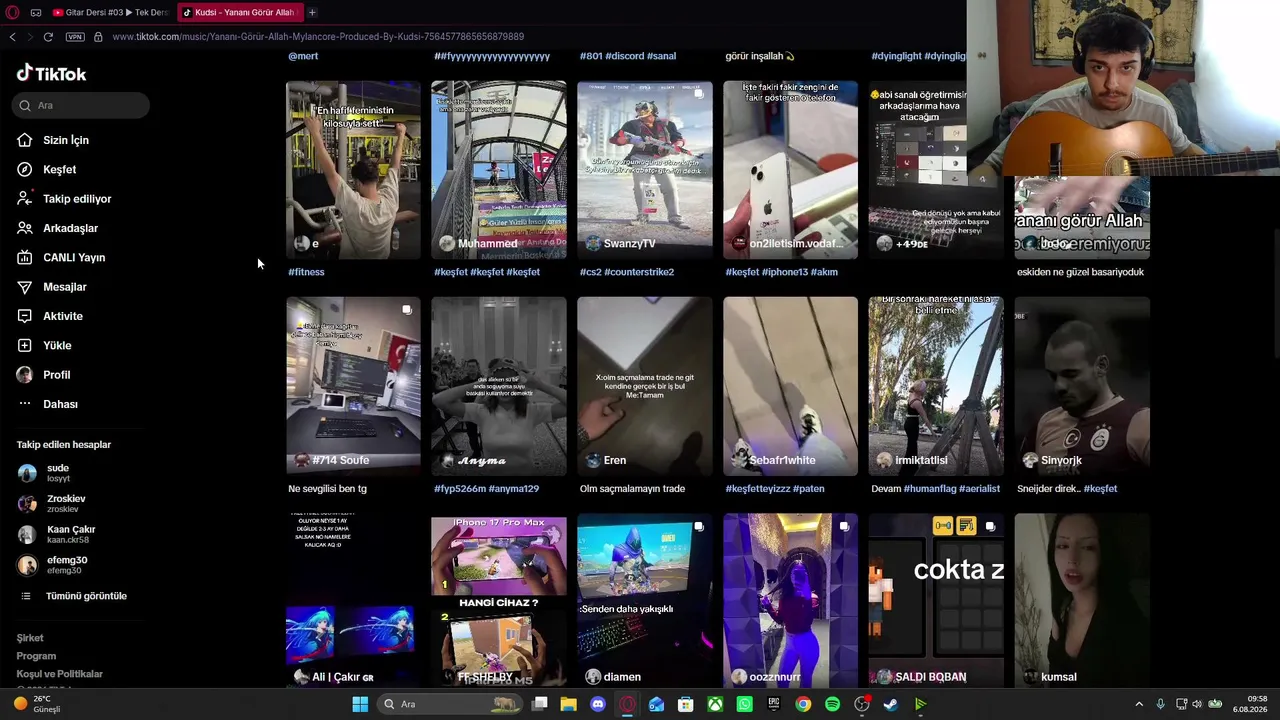The height and width of the screenshot is (720, 1280).
Task: Open the taskbar clock showing 09:58
Action: [x=1251, y=704]
